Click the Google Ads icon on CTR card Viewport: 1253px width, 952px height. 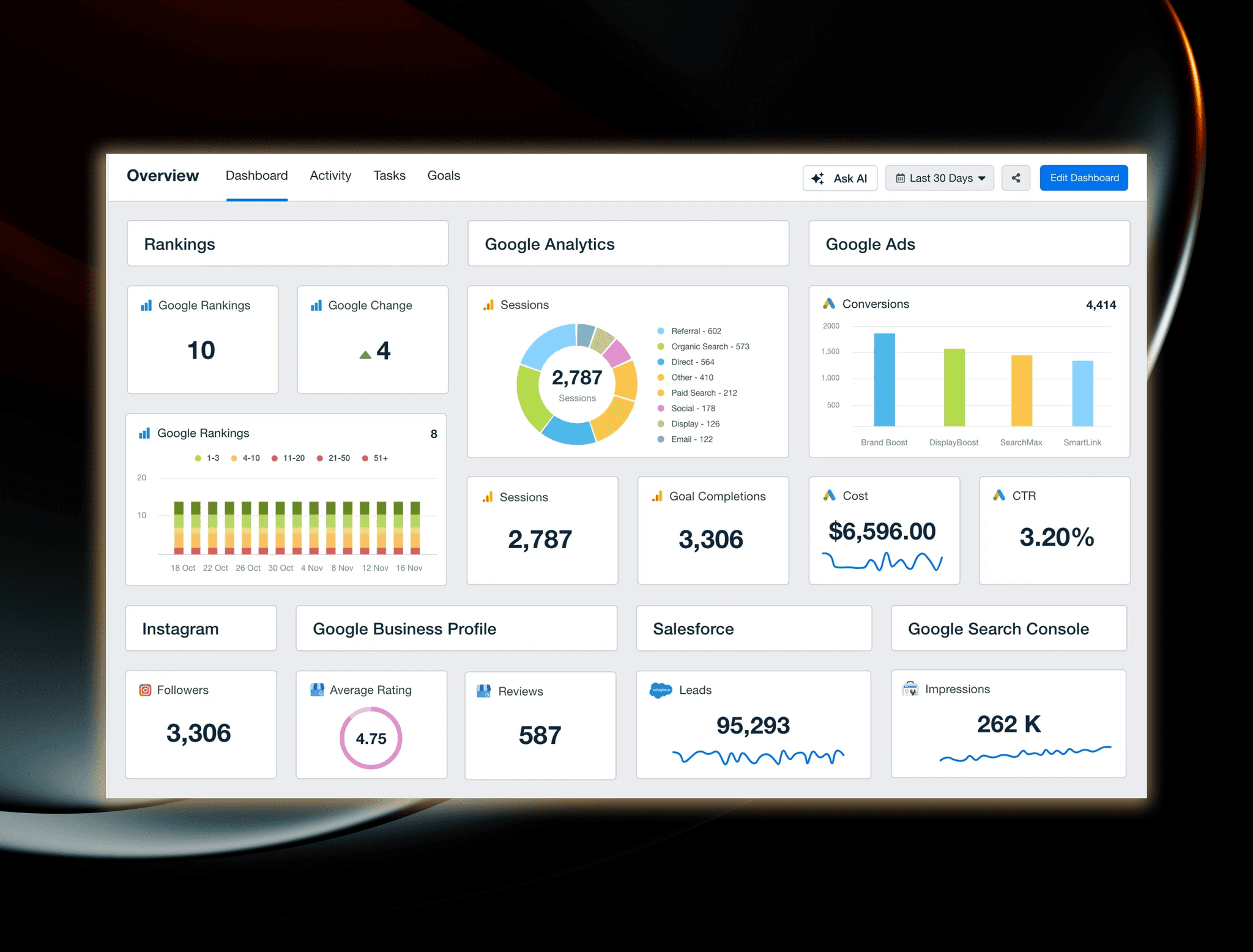point(999,496)
